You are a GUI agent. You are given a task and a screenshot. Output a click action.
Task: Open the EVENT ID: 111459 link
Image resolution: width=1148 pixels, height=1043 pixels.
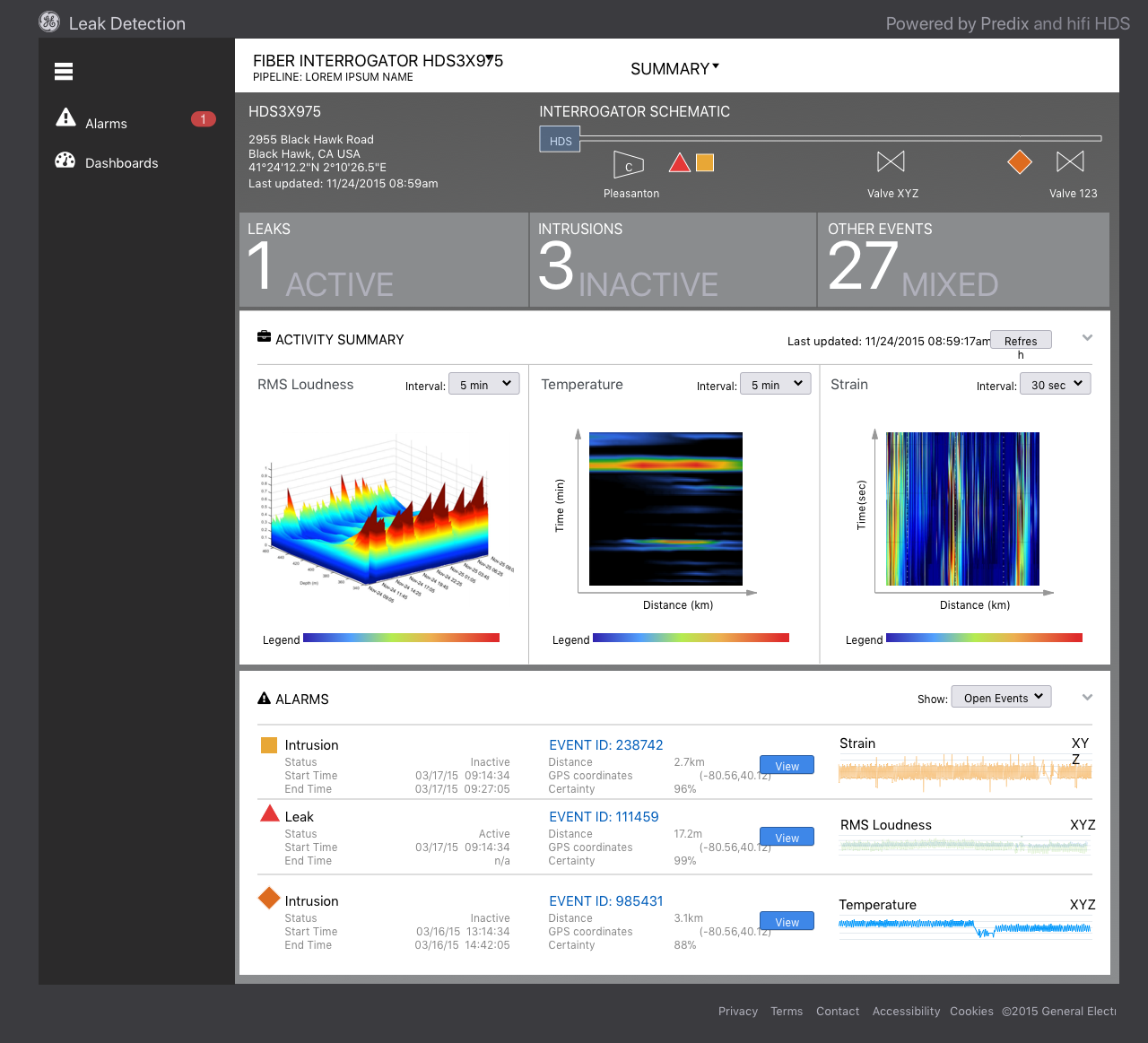point(604,817)
